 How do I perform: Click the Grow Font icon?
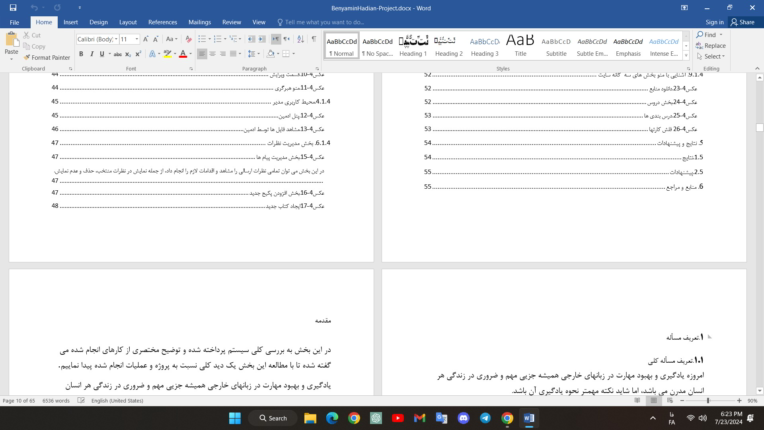[x=146, y=39]
